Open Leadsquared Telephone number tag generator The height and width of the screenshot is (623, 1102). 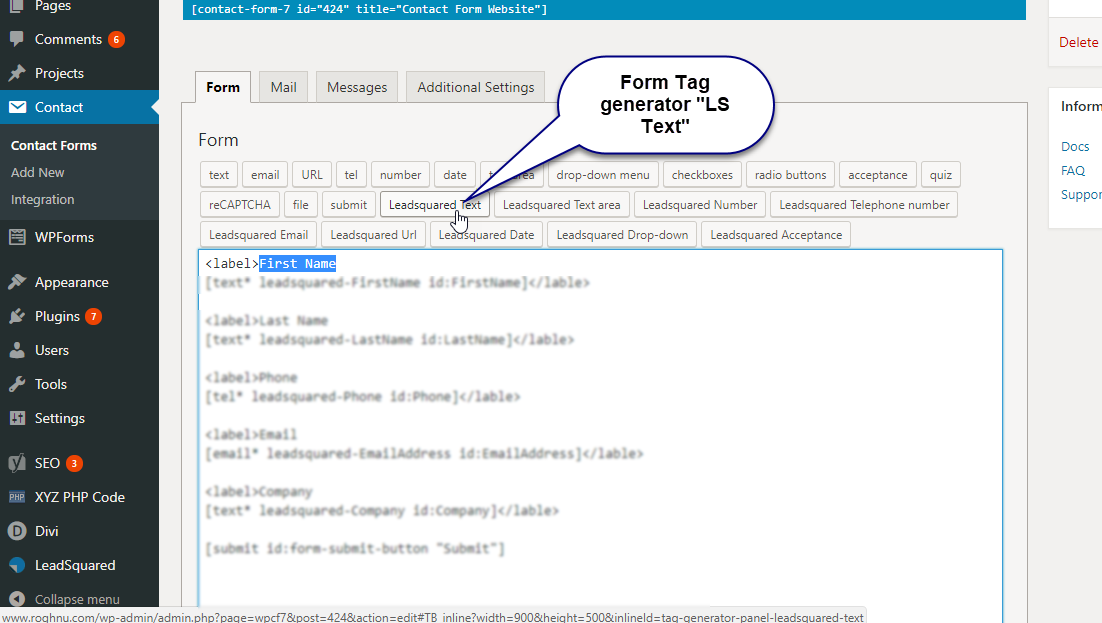[864, 205]
